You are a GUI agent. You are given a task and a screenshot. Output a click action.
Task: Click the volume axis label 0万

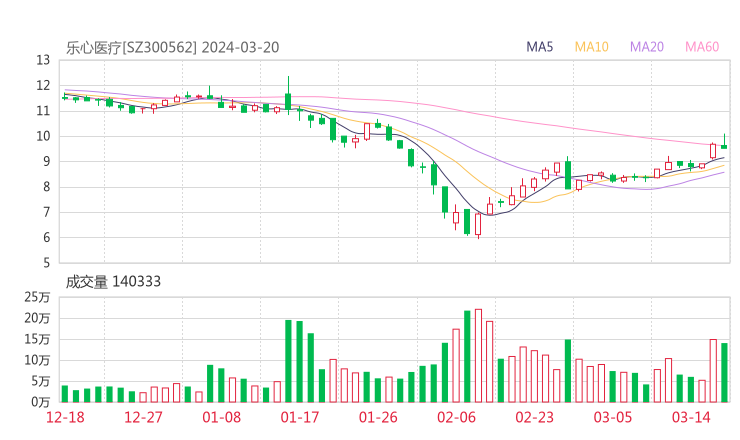40,402
